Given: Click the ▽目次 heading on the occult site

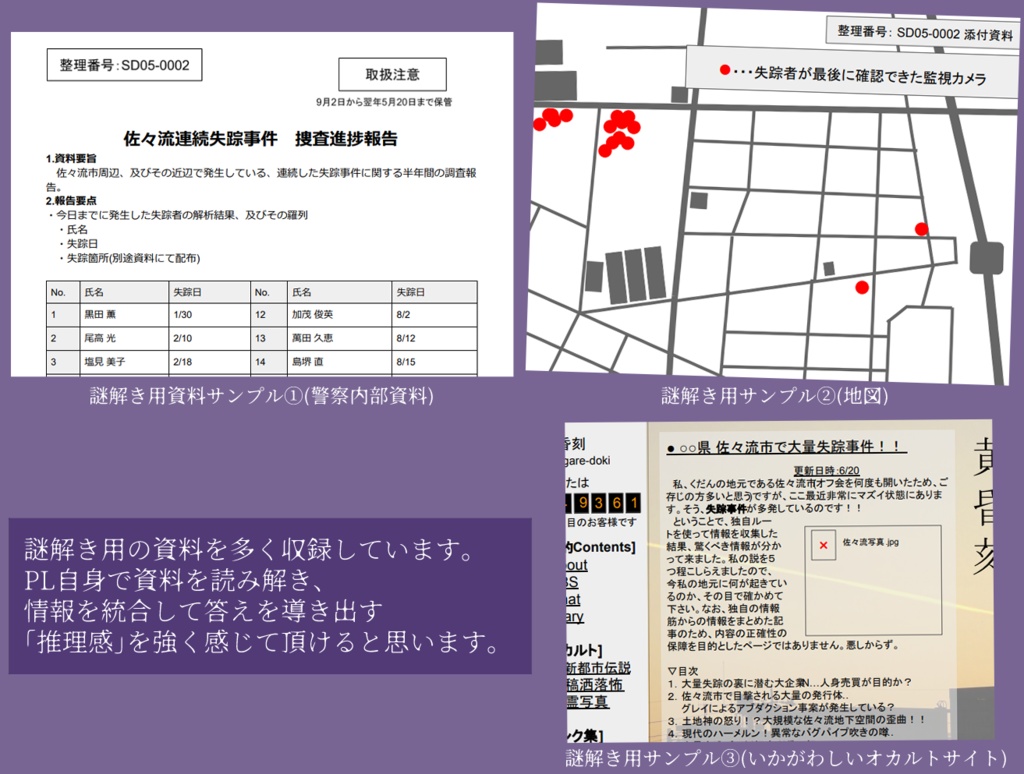Looking at the screenshot, I should [x=682, y=670].
